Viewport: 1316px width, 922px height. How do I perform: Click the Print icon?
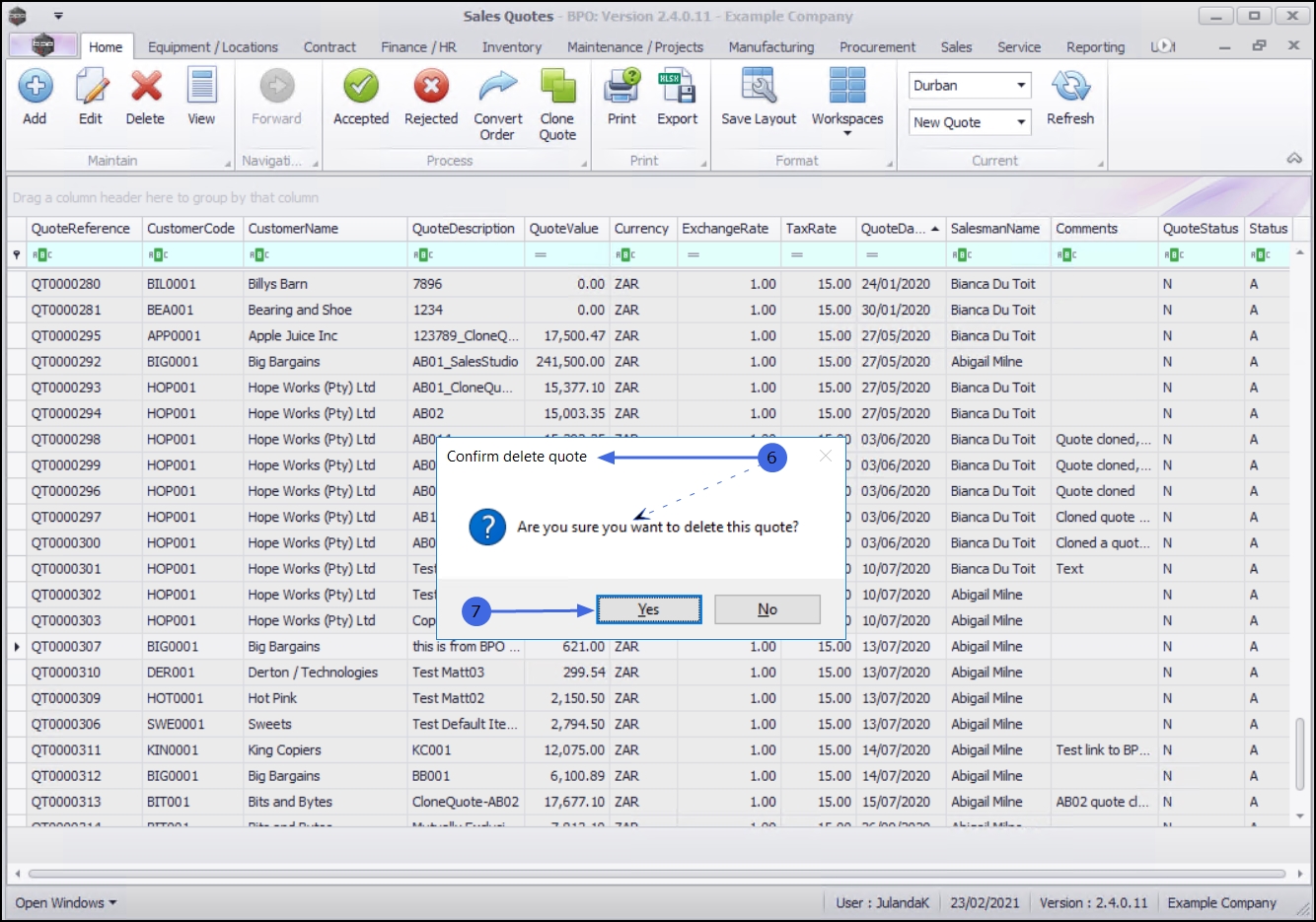point(621,88)
